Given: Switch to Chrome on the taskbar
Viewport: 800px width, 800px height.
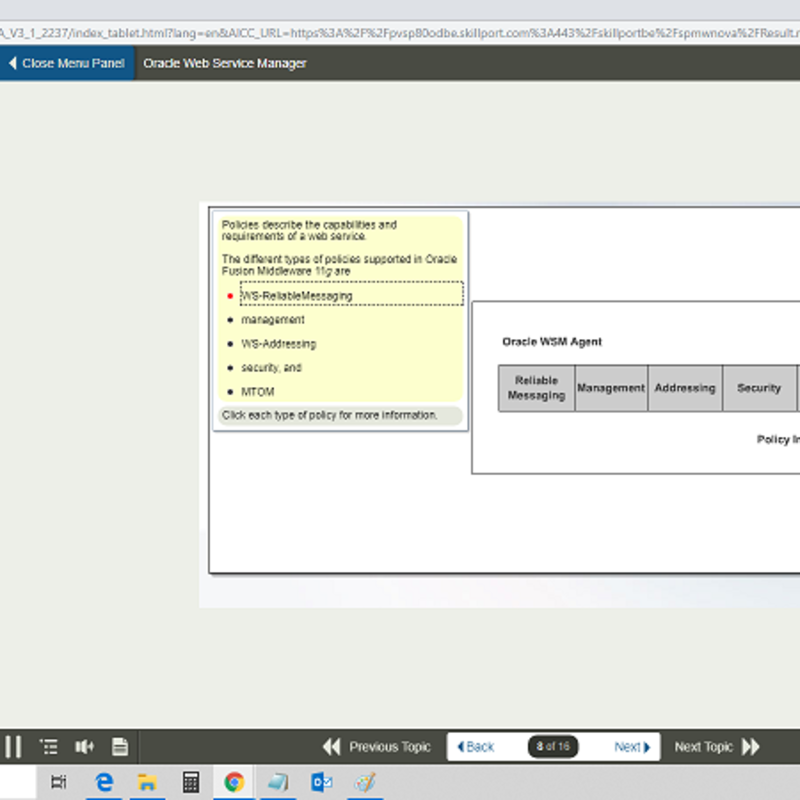Looking at the screenshot, I should tap(234, 782).
